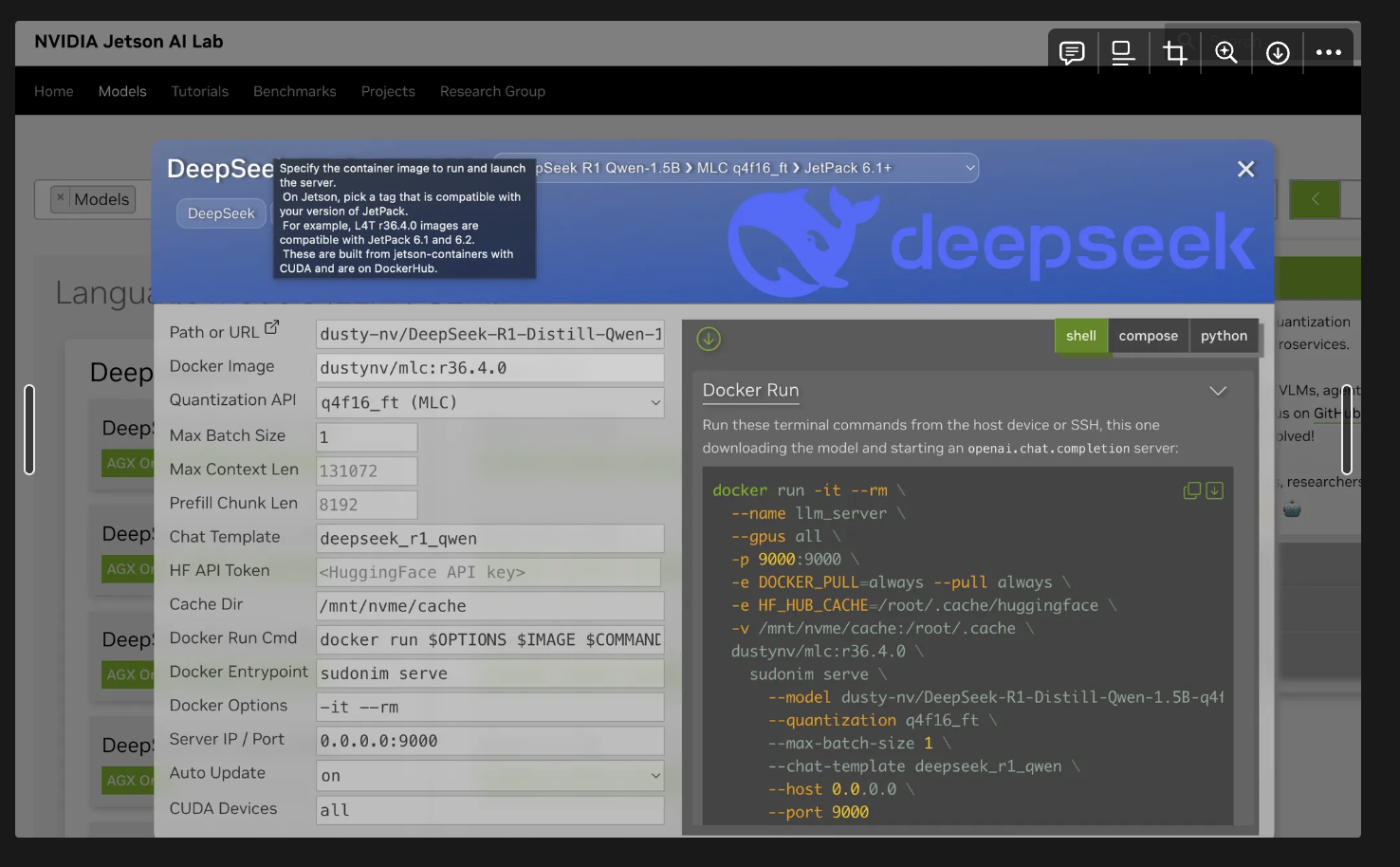Click the Docker Run Cmd field
This screenshot has width=1400, height=867.
pos(489,639)
